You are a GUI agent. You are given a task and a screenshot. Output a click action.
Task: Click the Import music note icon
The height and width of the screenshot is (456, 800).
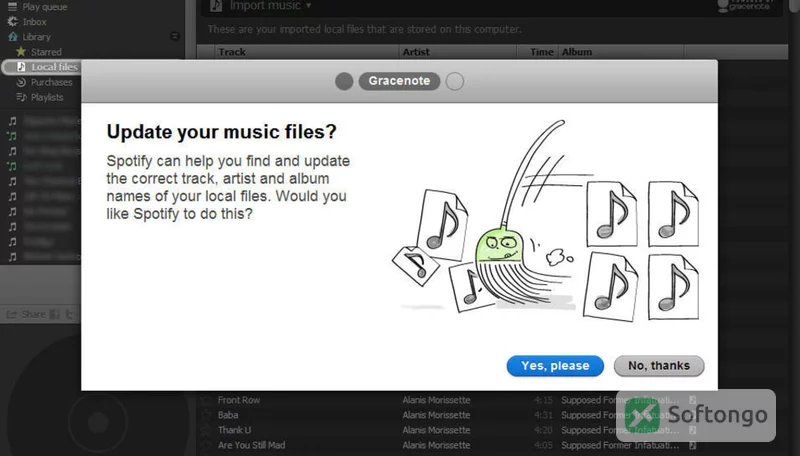pyautogui.click(x=216, y=6)
